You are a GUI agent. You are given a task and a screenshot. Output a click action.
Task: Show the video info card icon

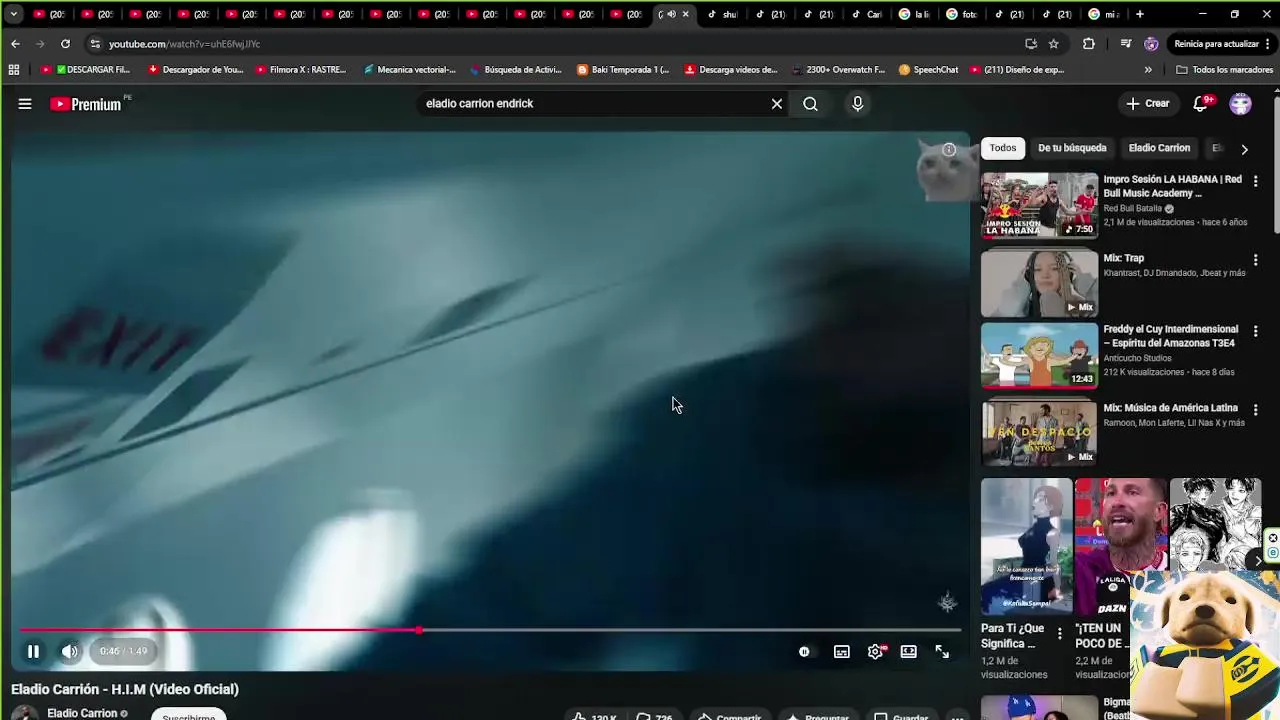click(x=949, y=150)
